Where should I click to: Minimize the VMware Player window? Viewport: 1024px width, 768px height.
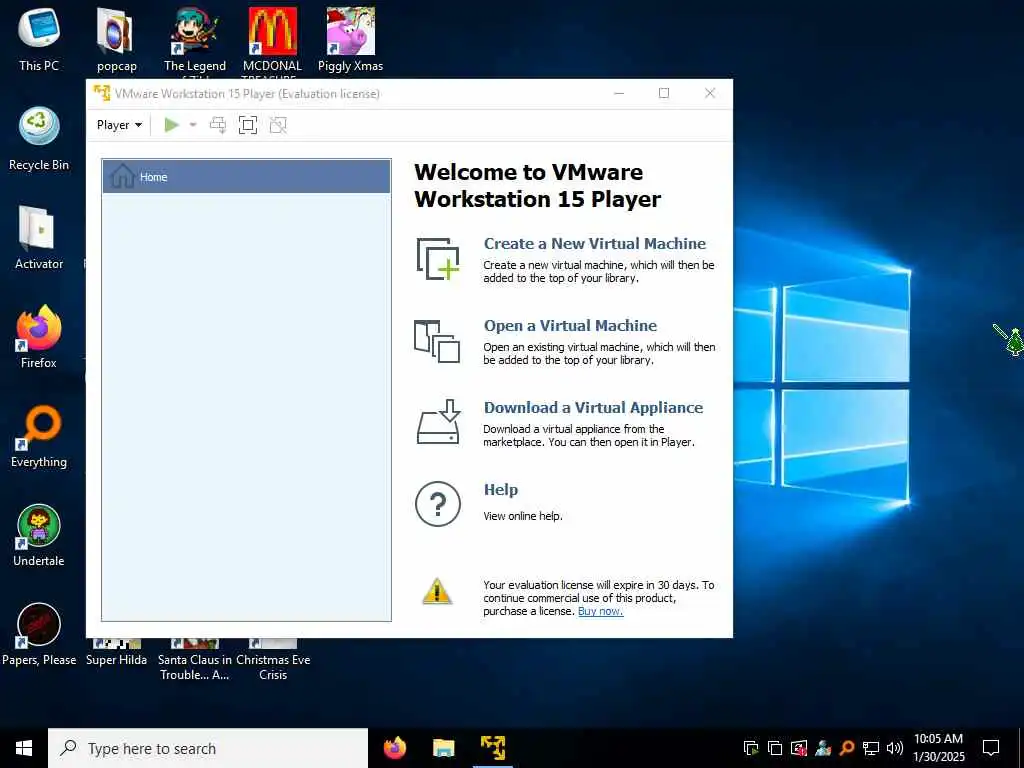click(619, 93)
